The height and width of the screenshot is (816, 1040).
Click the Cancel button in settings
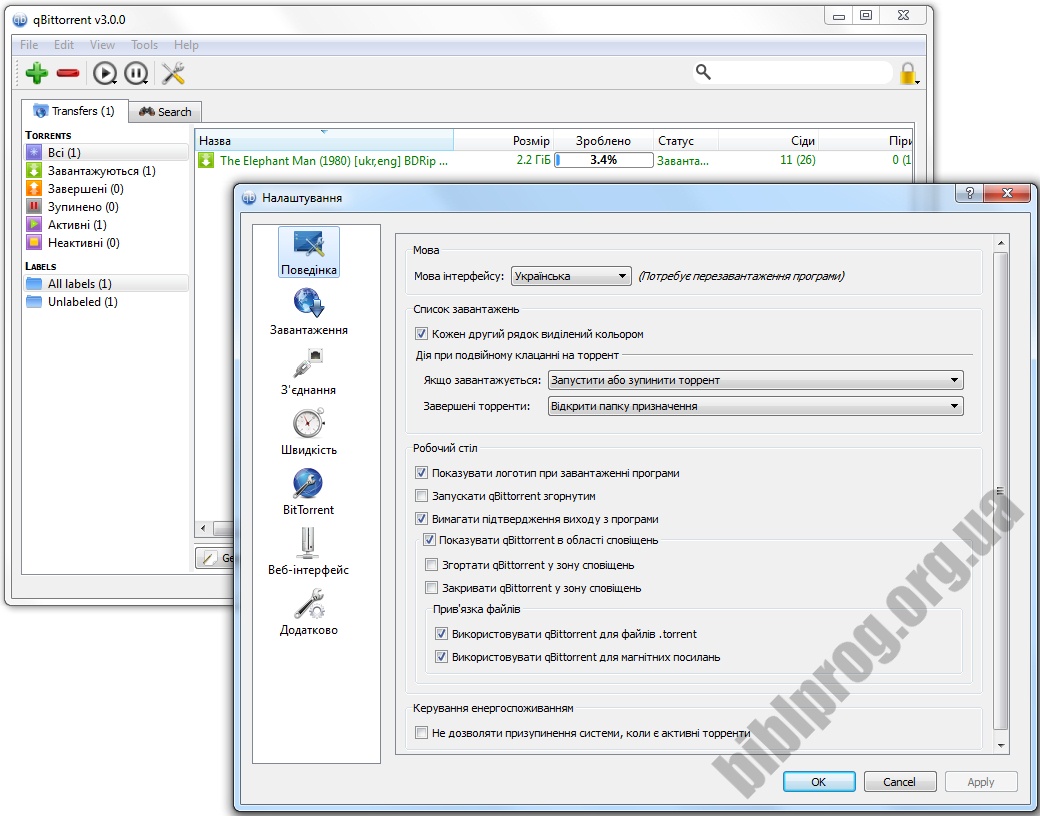coord(899,782)
